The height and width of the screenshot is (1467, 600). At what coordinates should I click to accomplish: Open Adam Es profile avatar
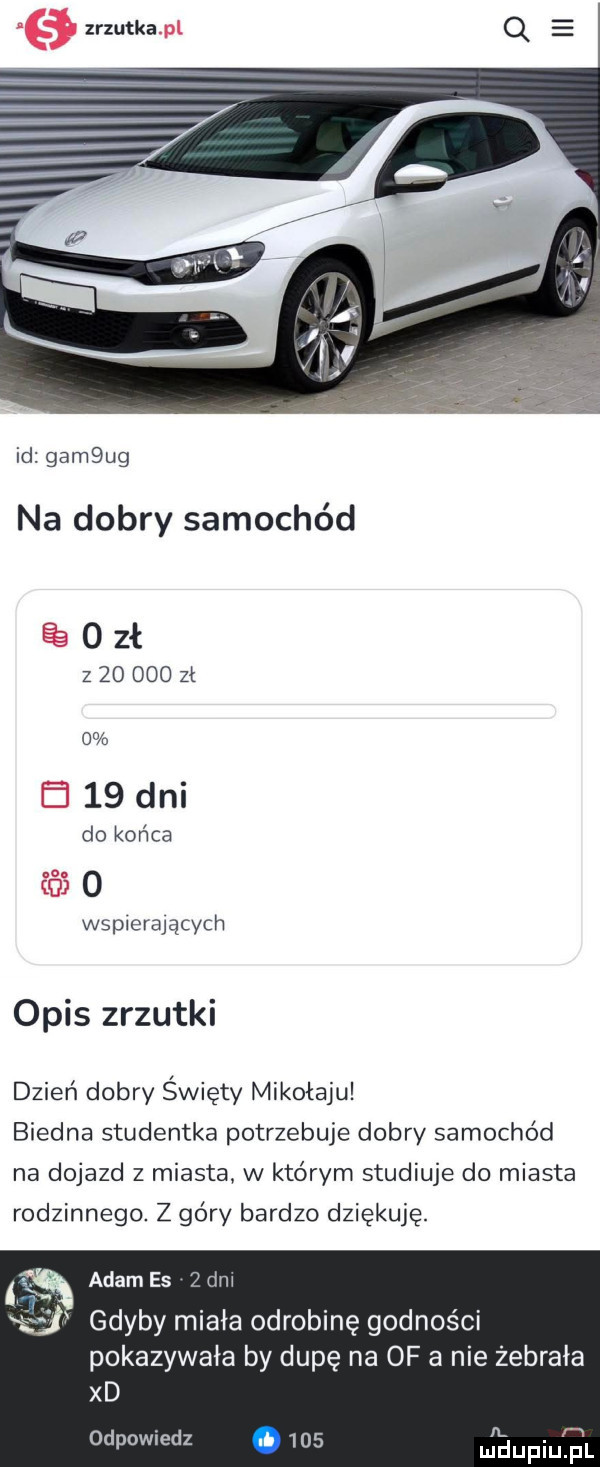tap(40, 1300)
